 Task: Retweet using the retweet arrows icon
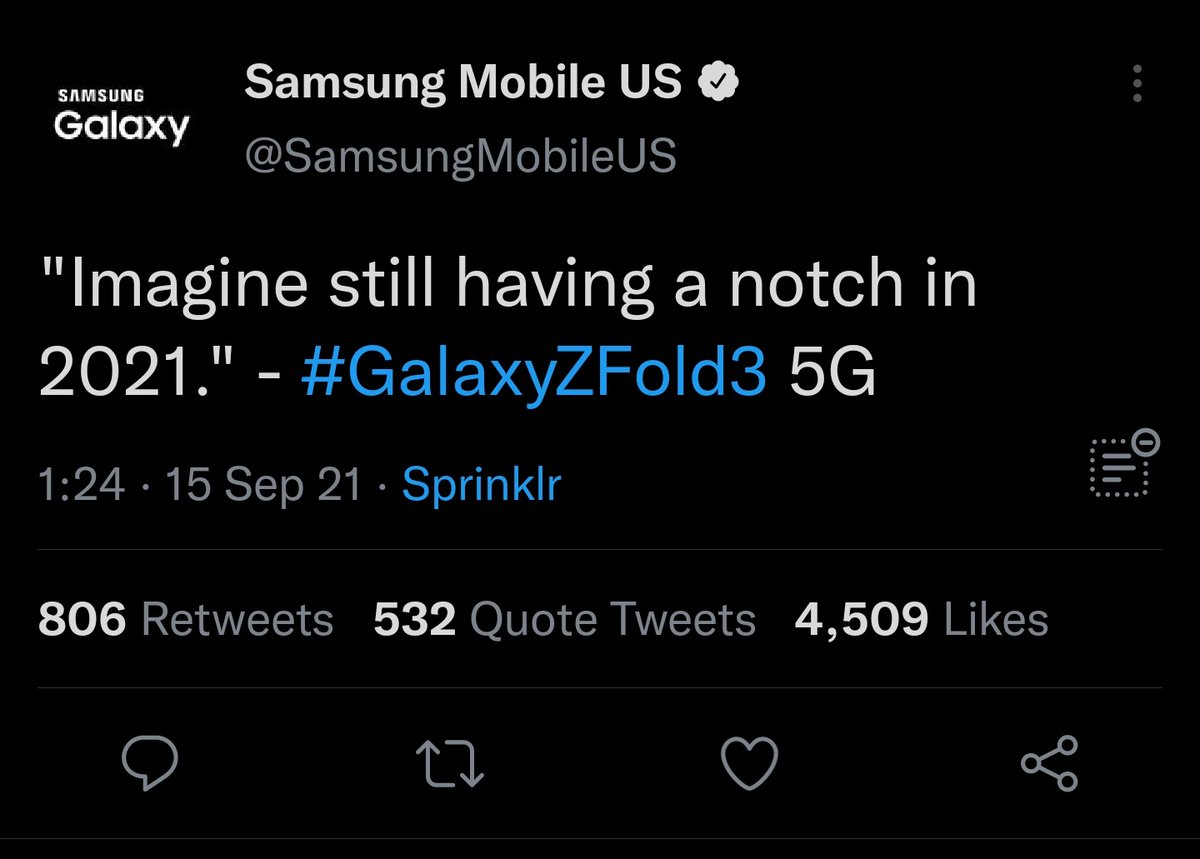449,764
